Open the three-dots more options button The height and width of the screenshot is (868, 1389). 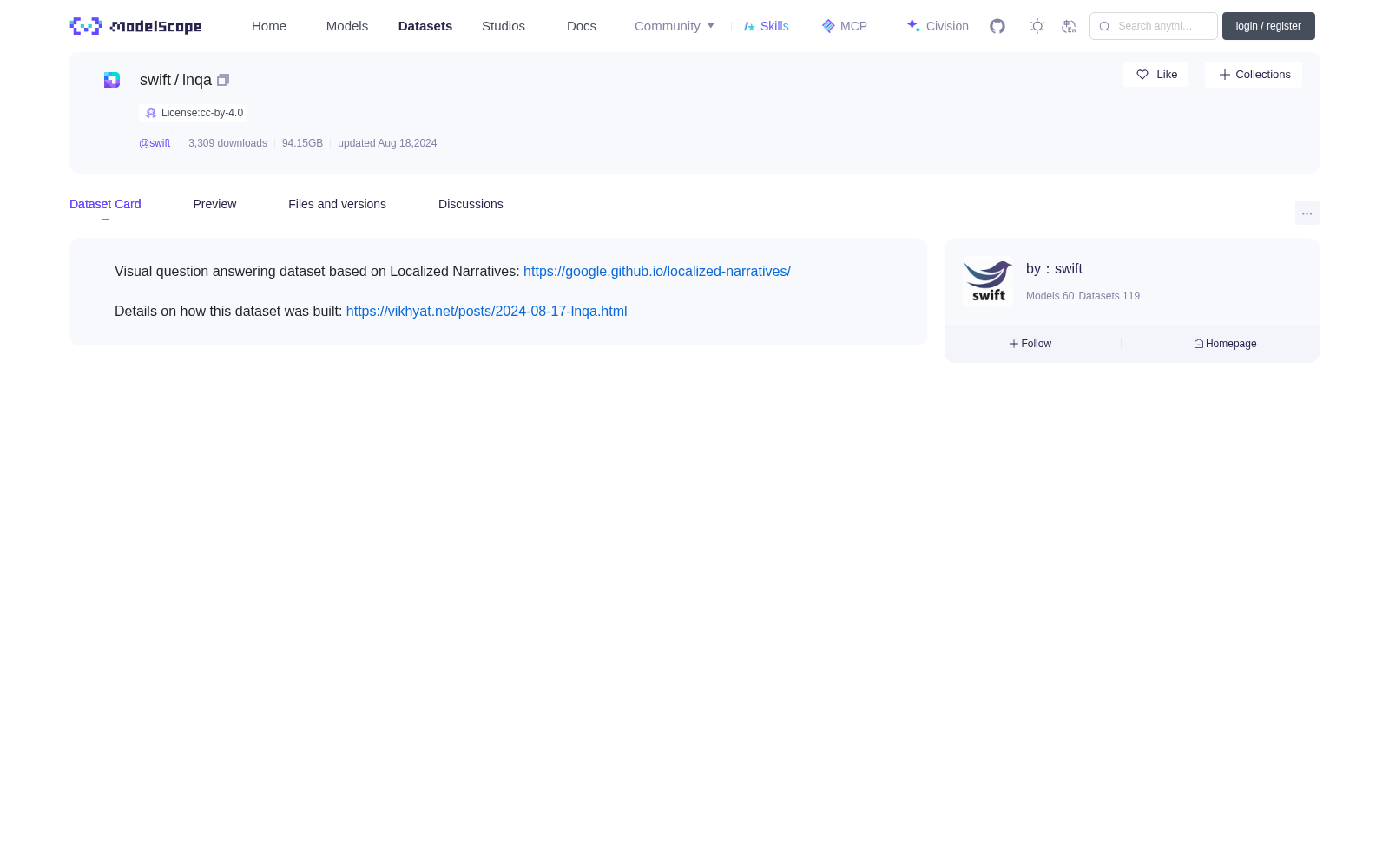pyautogui.click(x=1307, y=213)
